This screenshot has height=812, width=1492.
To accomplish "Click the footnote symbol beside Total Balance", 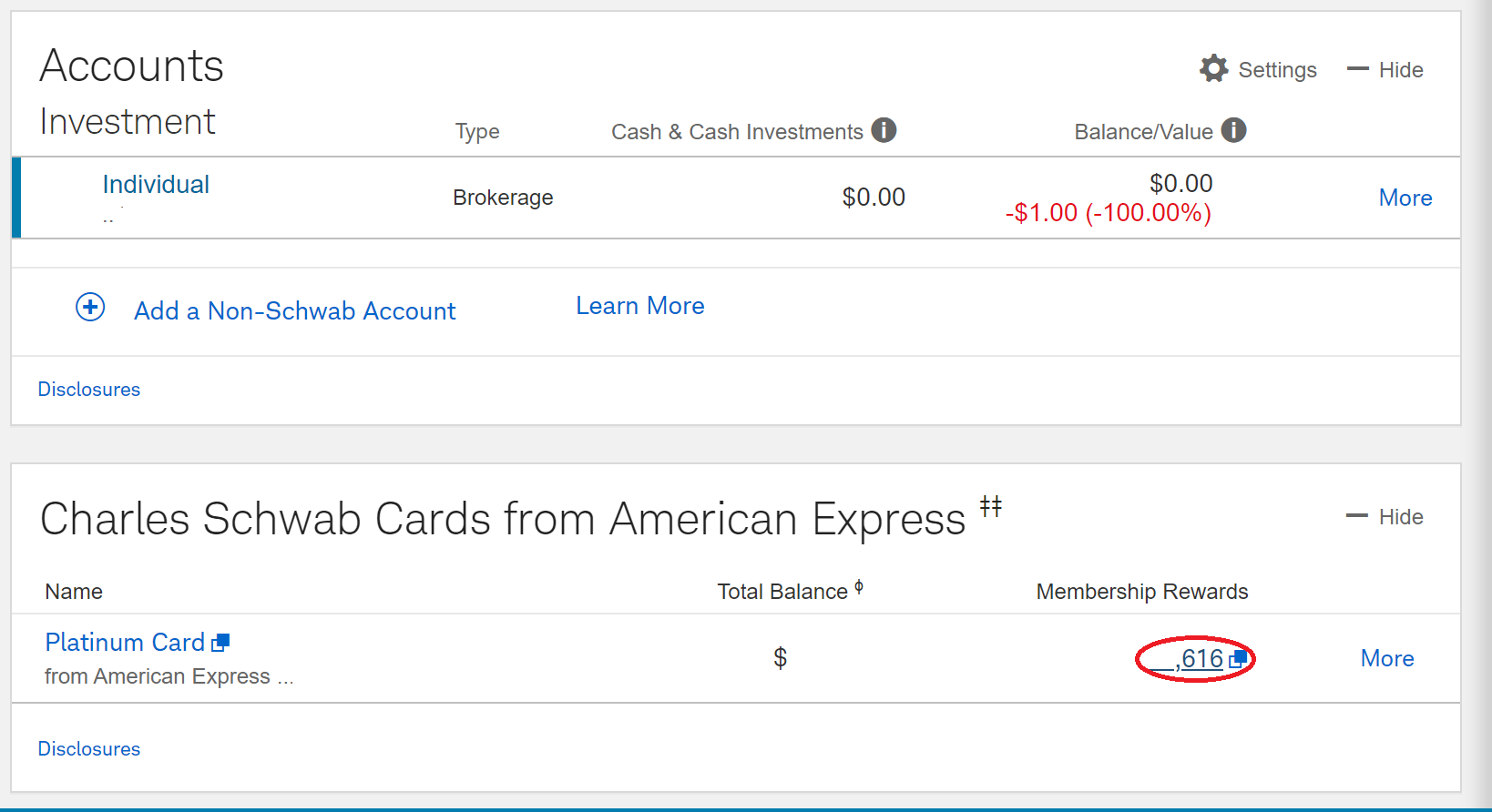I will tap(859, 587).
